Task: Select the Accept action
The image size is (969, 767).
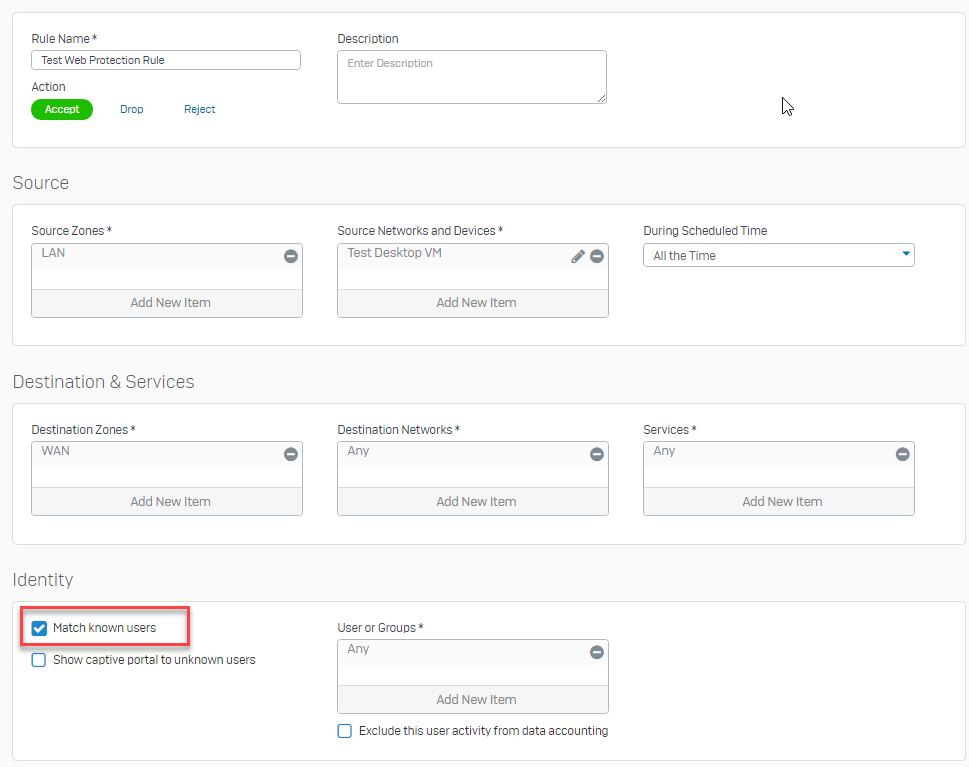Action: [x=62, y=109]
